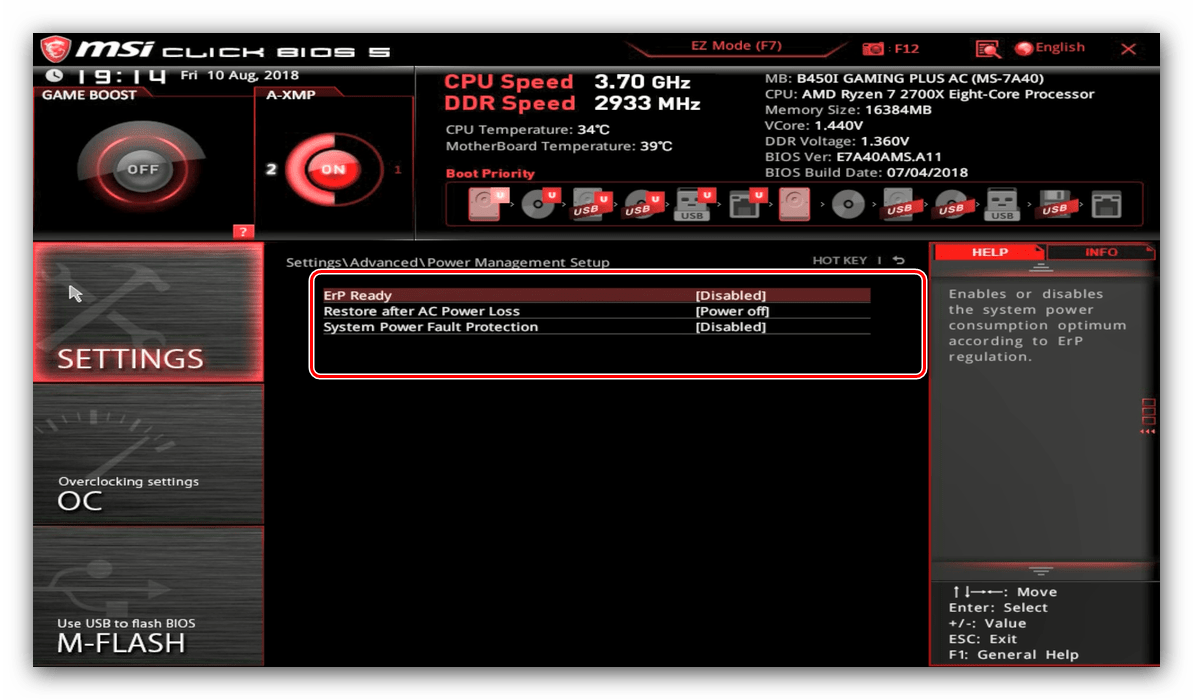This screenshot has height=700, width=1193.
Task: Click the MB B450I GAMING PLUS AC line
Action: pos(904,78)
